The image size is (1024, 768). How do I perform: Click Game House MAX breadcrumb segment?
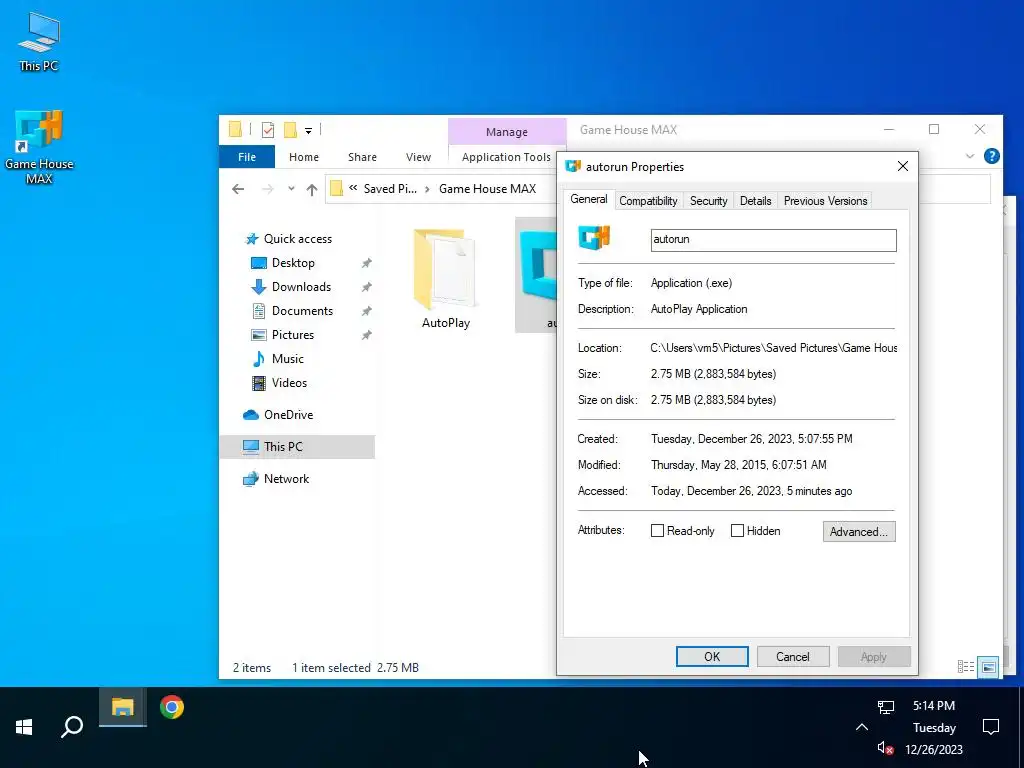pos(487,189)
